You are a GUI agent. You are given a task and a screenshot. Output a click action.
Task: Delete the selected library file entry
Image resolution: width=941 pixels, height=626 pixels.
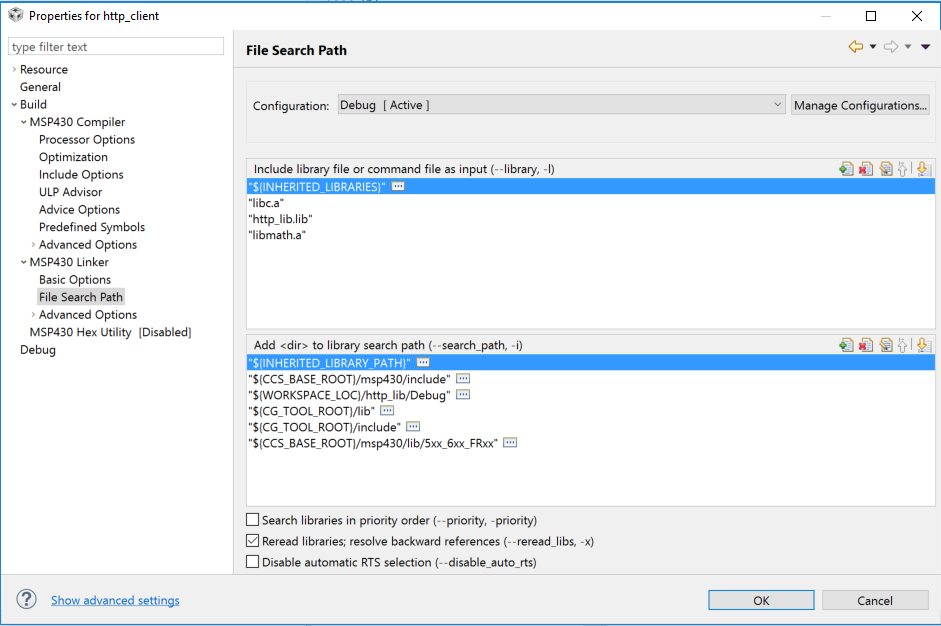tap(866, 169)
